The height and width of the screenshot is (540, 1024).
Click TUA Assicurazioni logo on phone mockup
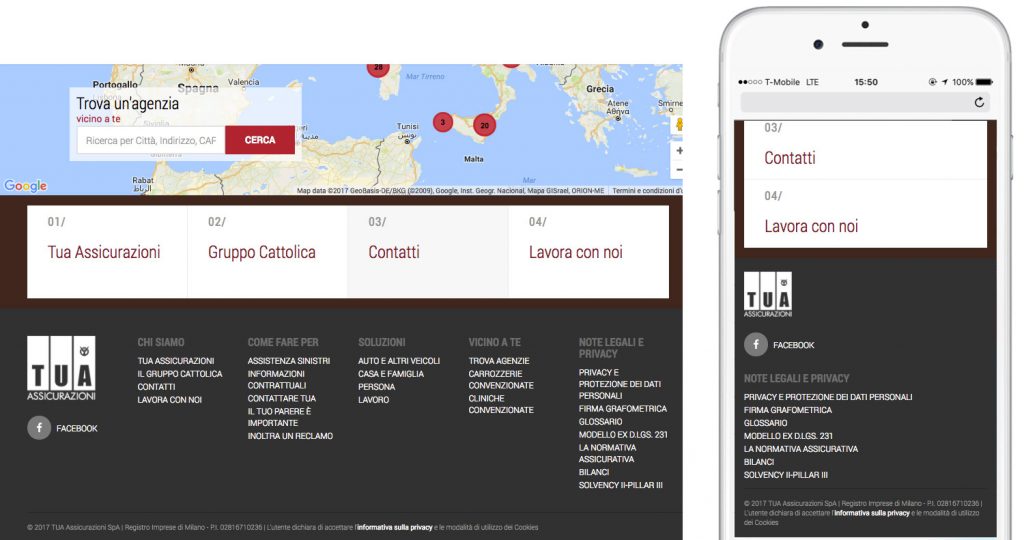pyautogui.click(x=768, y=295)
